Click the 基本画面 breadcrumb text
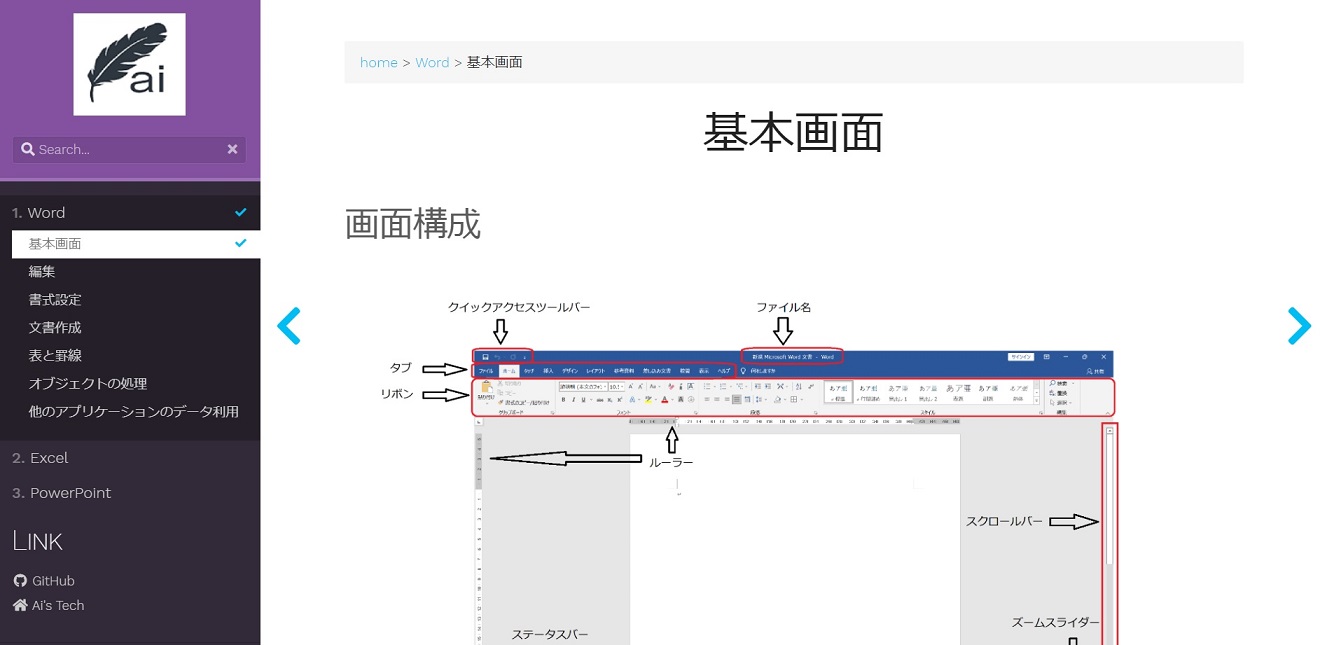1320x645 pixels. [x=494, y=62]
